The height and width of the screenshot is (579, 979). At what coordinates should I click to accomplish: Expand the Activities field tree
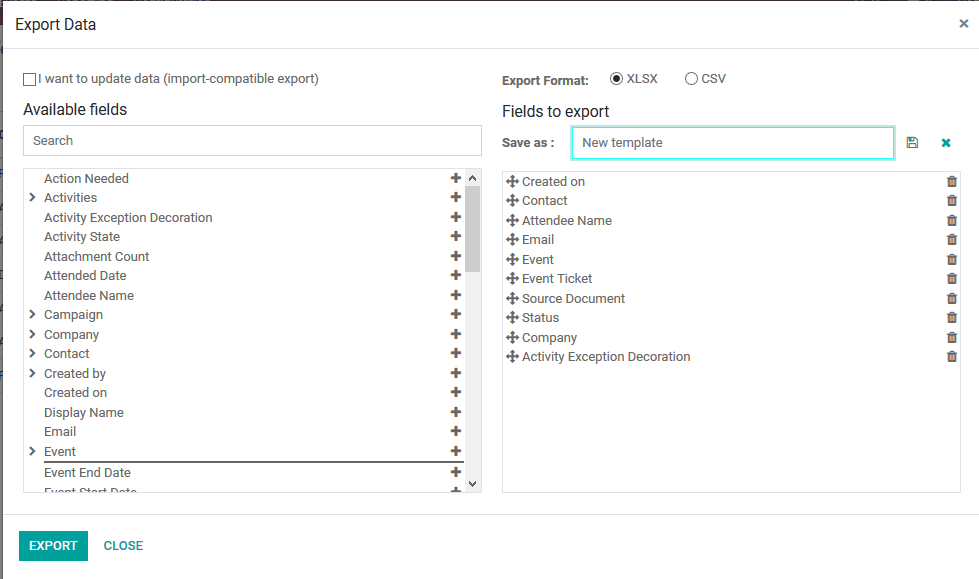(32, 197)
